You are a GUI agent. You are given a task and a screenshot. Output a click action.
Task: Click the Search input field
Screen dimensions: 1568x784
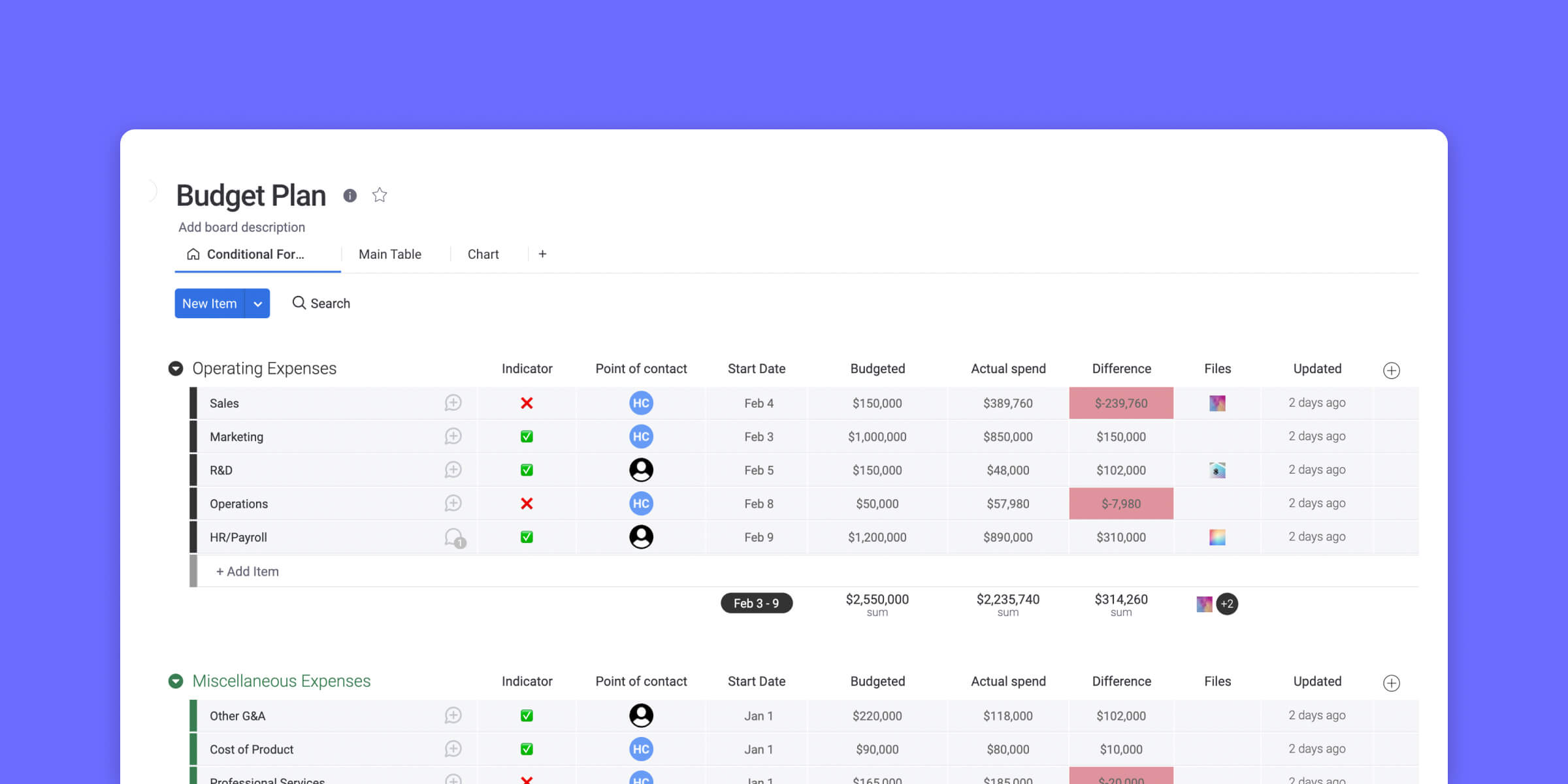330,303
